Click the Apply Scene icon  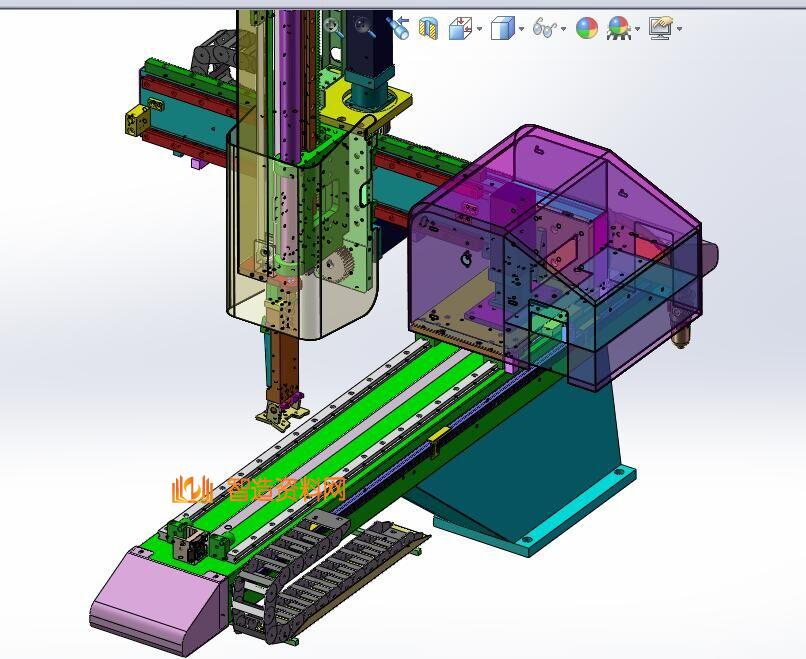[619, 28]
